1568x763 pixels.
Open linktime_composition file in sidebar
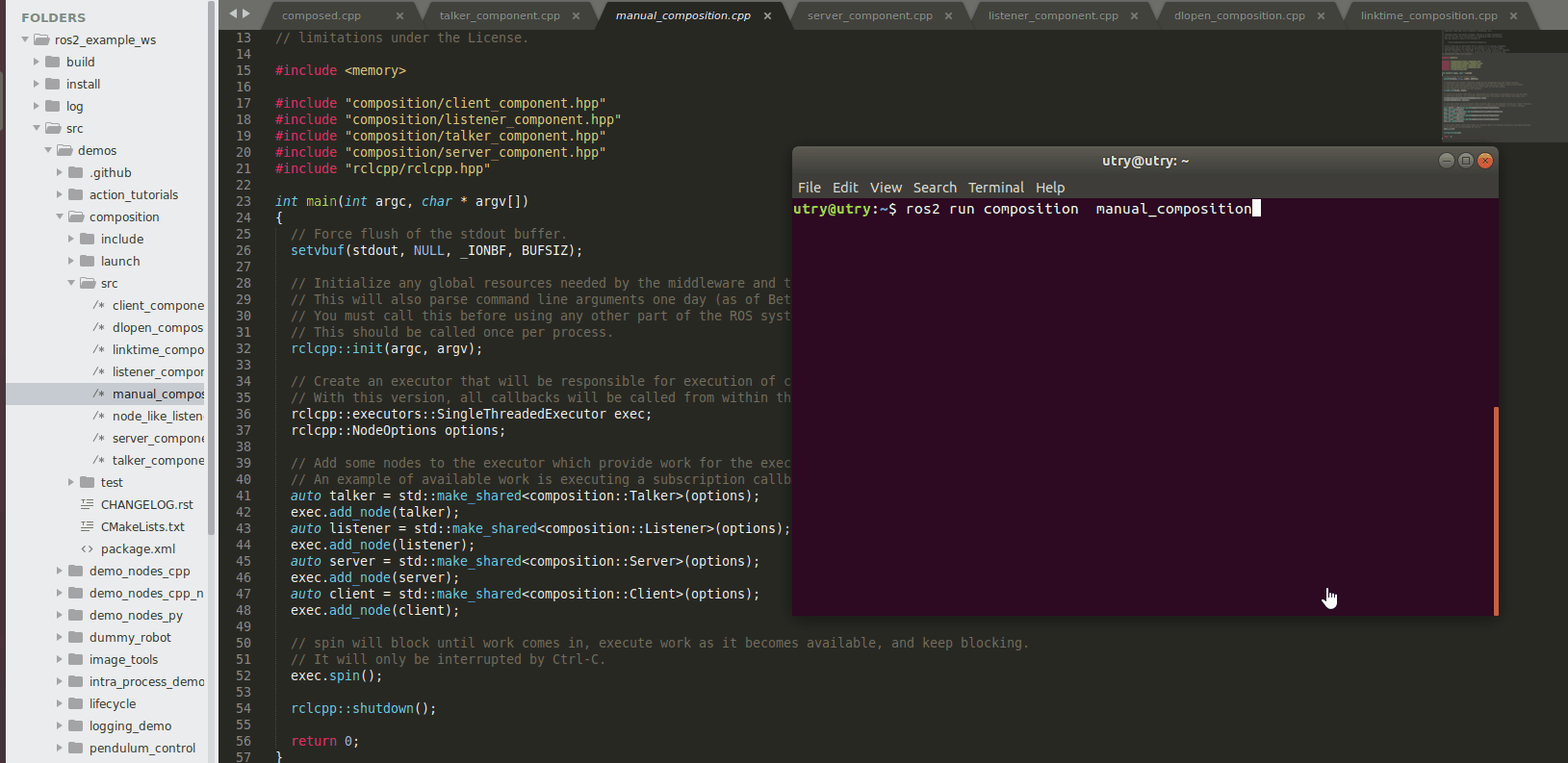(x=158, y=349)
